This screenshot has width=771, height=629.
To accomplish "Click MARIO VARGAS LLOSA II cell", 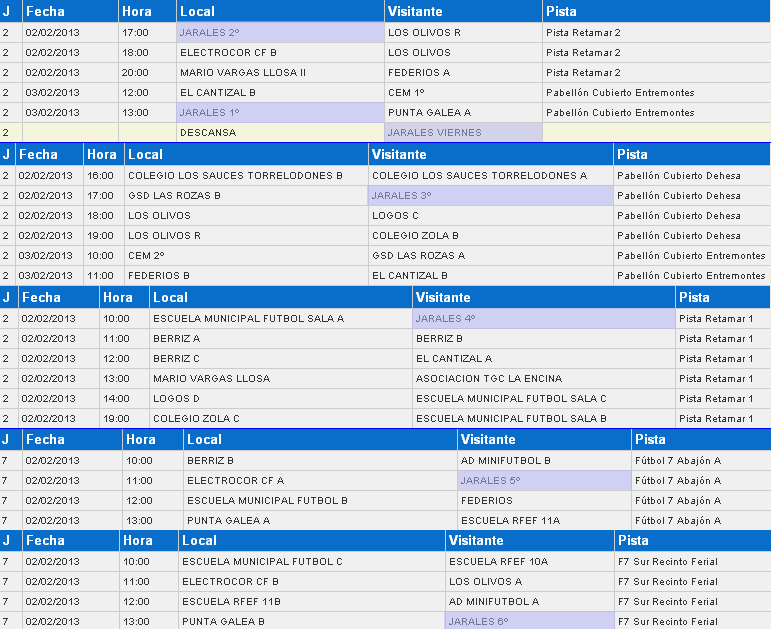I will [280, 73].
